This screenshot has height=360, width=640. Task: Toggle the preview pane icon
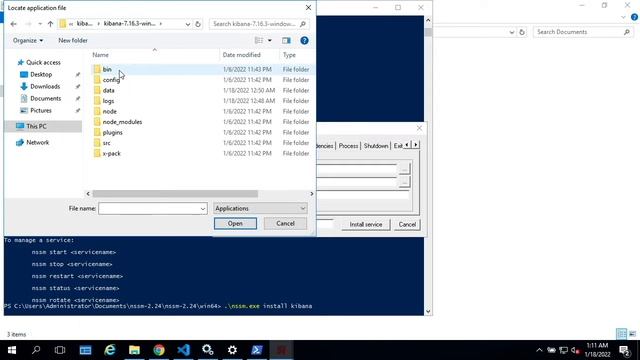pyautogui.click(x=286, y=40)
